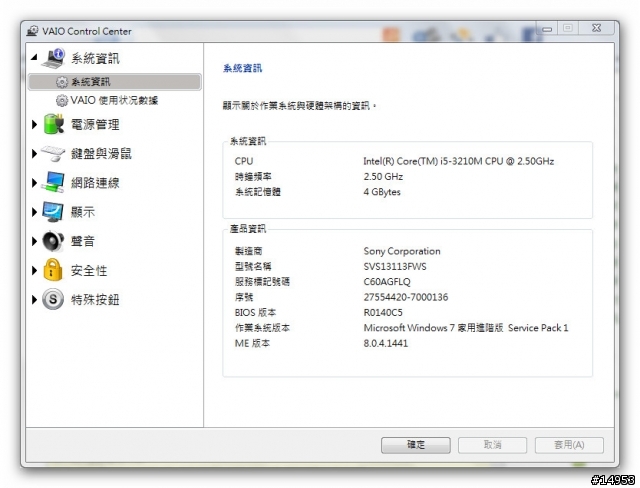The image size is (640, 488).
Task: Click the Sony Corporation manufacturer value
Action: point(402,251)
